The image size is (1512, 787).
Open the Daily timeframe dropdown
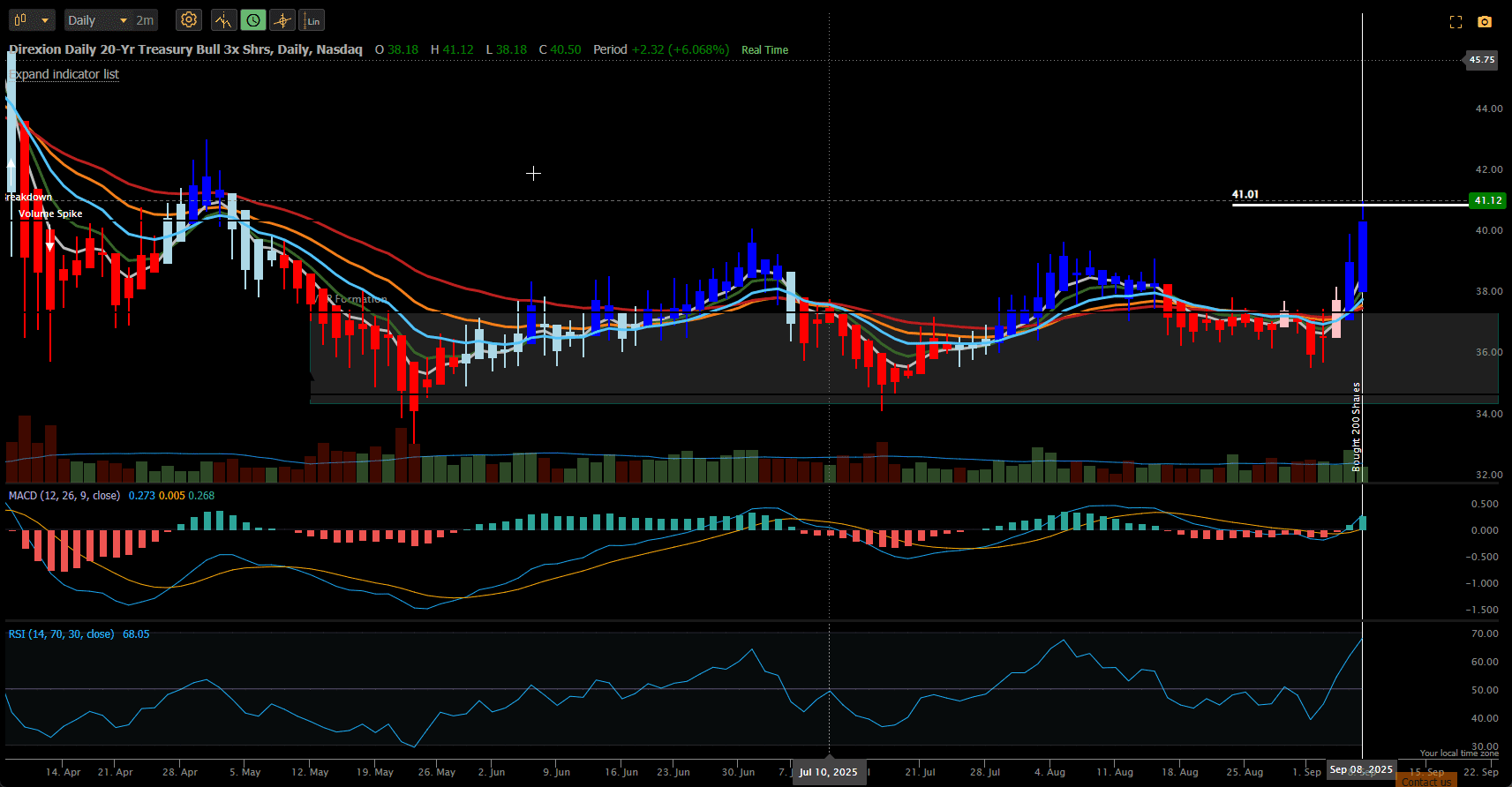click(x=97, y=20)
